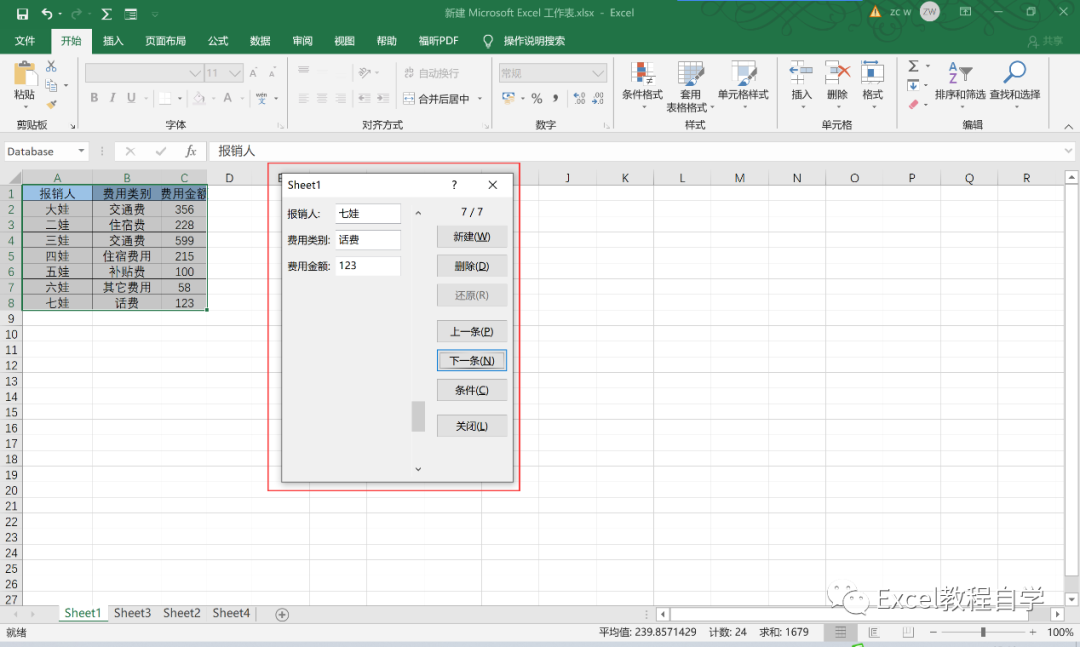
Task: Open Sort & Filter (排序和筛选)
Action: click(x=959, y=82)
